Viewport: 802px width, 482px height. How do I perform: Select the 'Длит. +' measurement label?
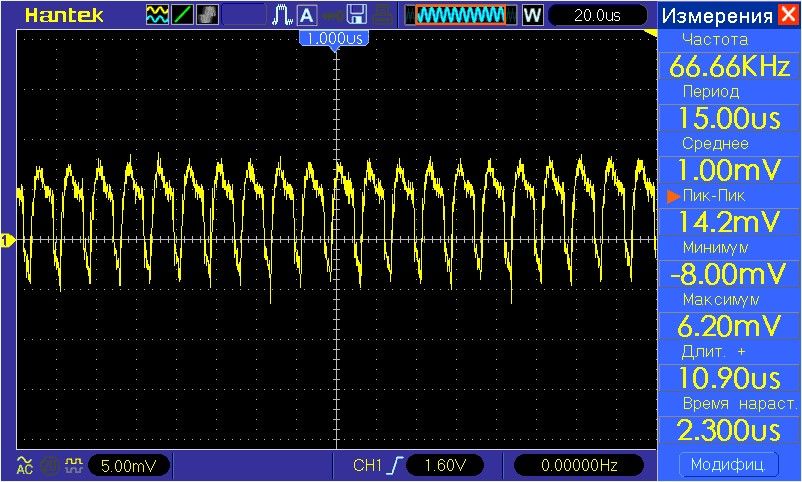(714, 352)
